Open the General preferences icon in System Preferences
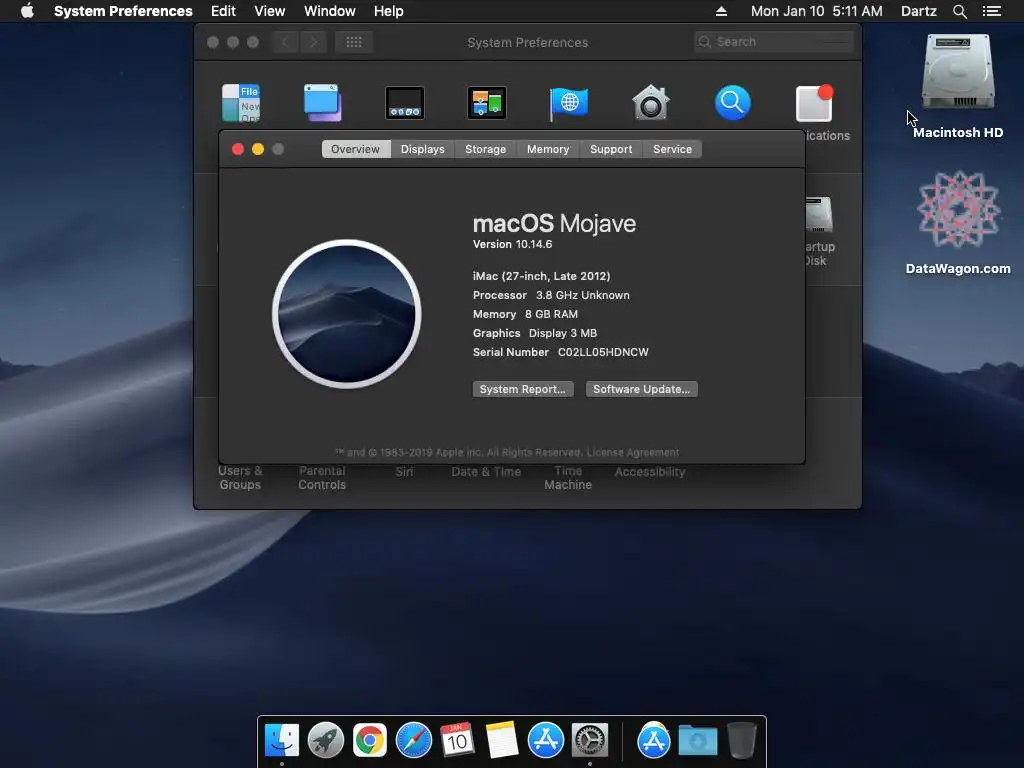Viewport: 1024px width, 768px height. [x=241, y=103]
